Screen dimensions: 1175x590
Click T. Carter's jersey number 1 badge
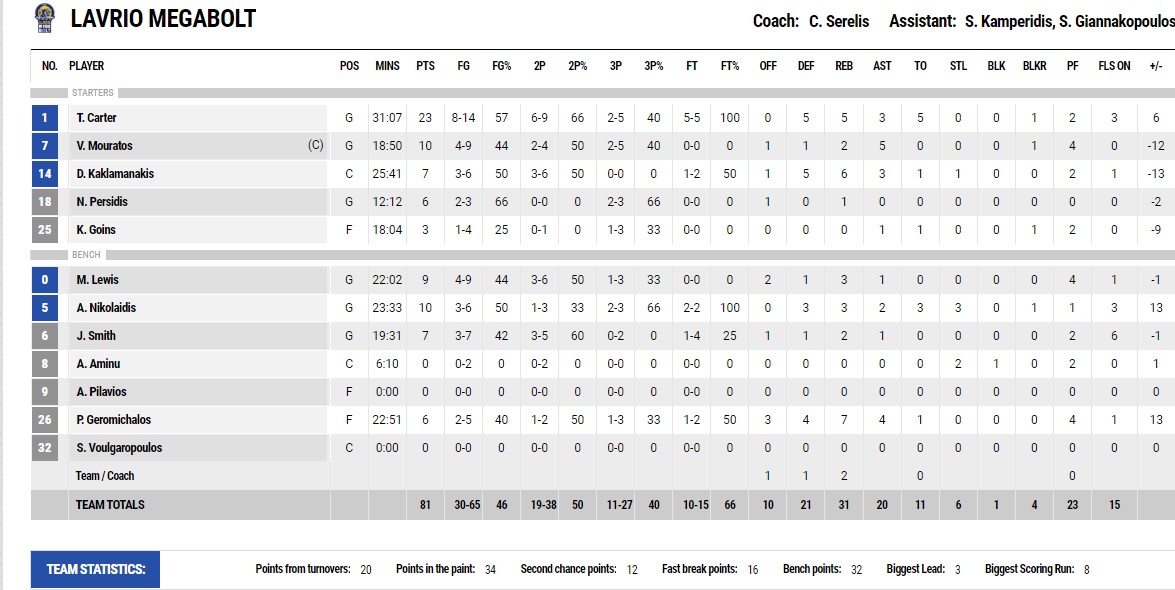click(44, 118)
